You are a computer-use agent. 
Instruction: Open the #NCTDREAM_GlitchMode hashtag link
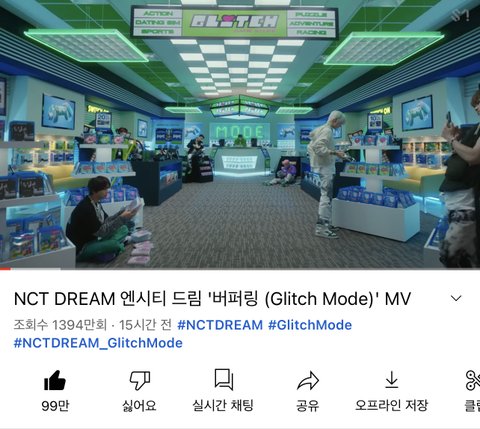[98, 343]
